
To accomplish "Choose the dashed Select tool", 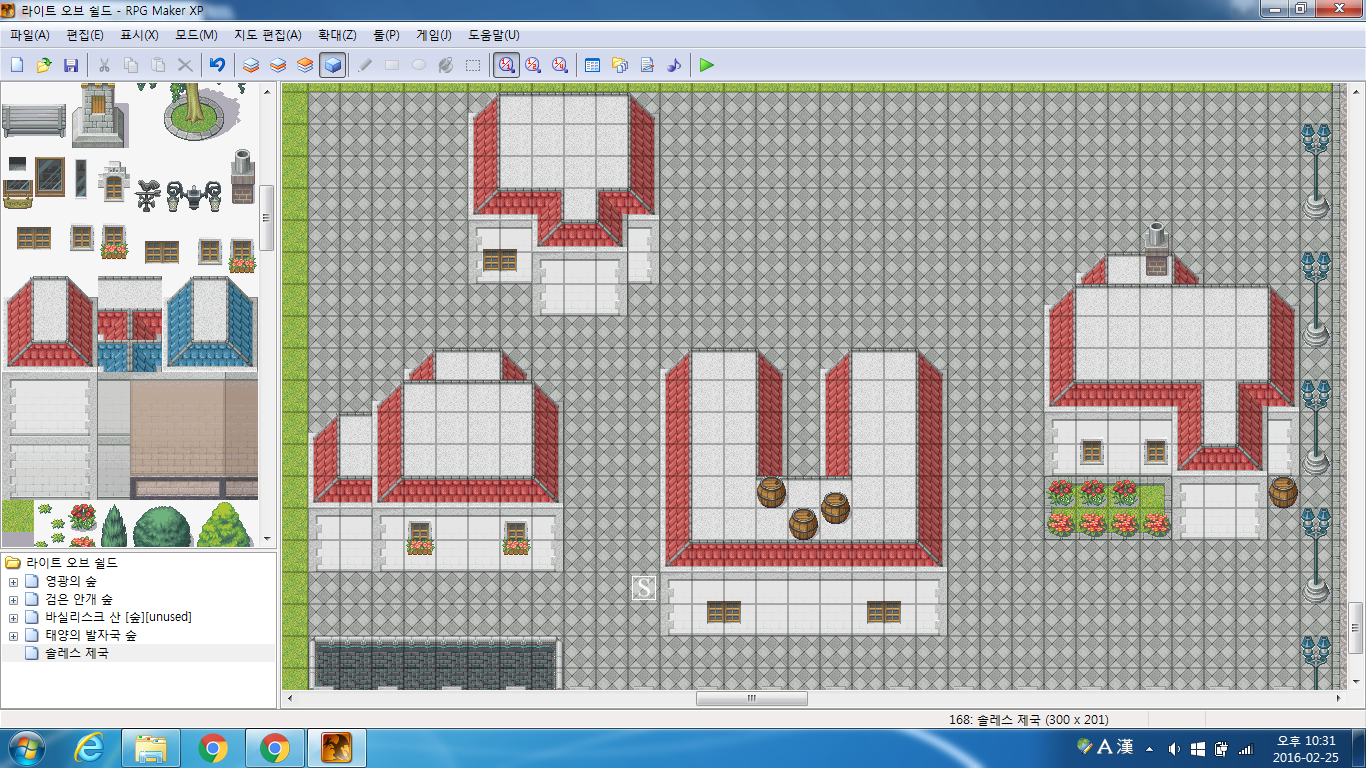I will point(473,65).
